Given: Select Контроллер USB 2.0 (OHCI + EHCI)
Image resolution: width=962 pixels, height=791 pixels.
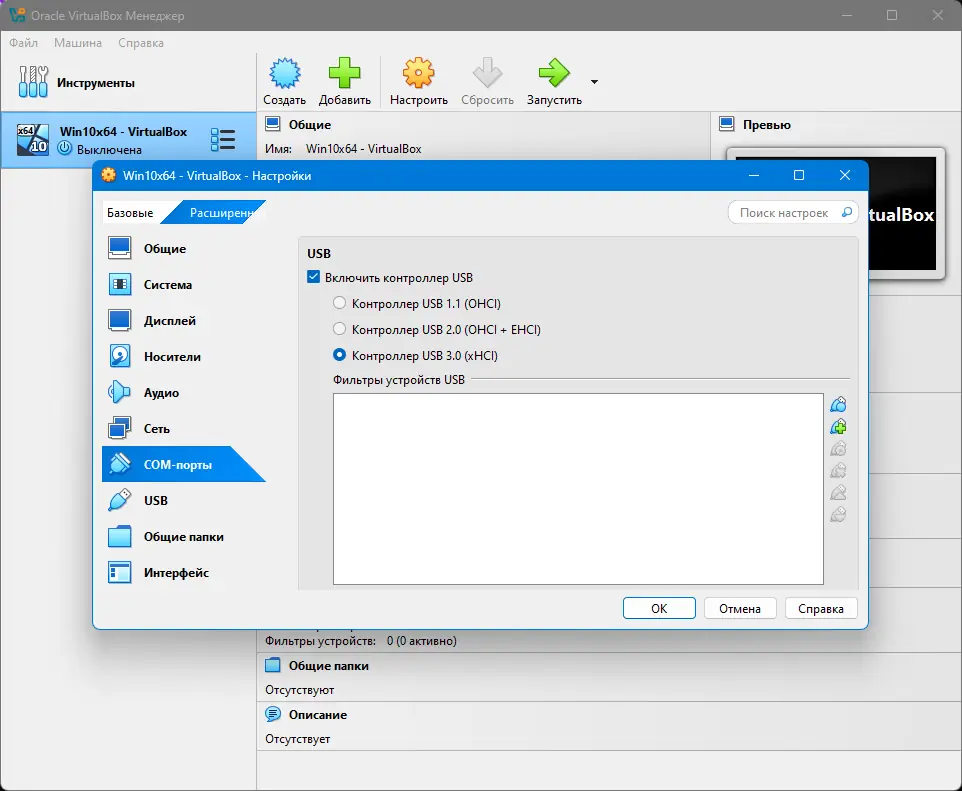Looking at the screenshot, I should tap(339, 329).
